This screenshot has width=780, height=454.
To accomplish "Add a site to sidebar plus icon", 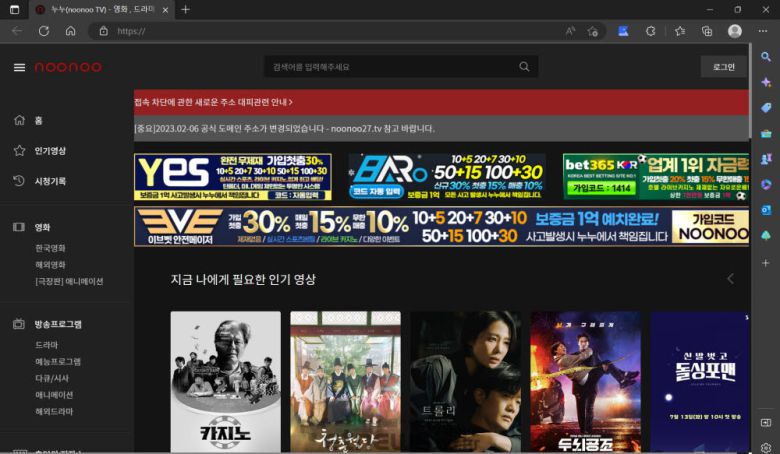I will coord(766,263).
